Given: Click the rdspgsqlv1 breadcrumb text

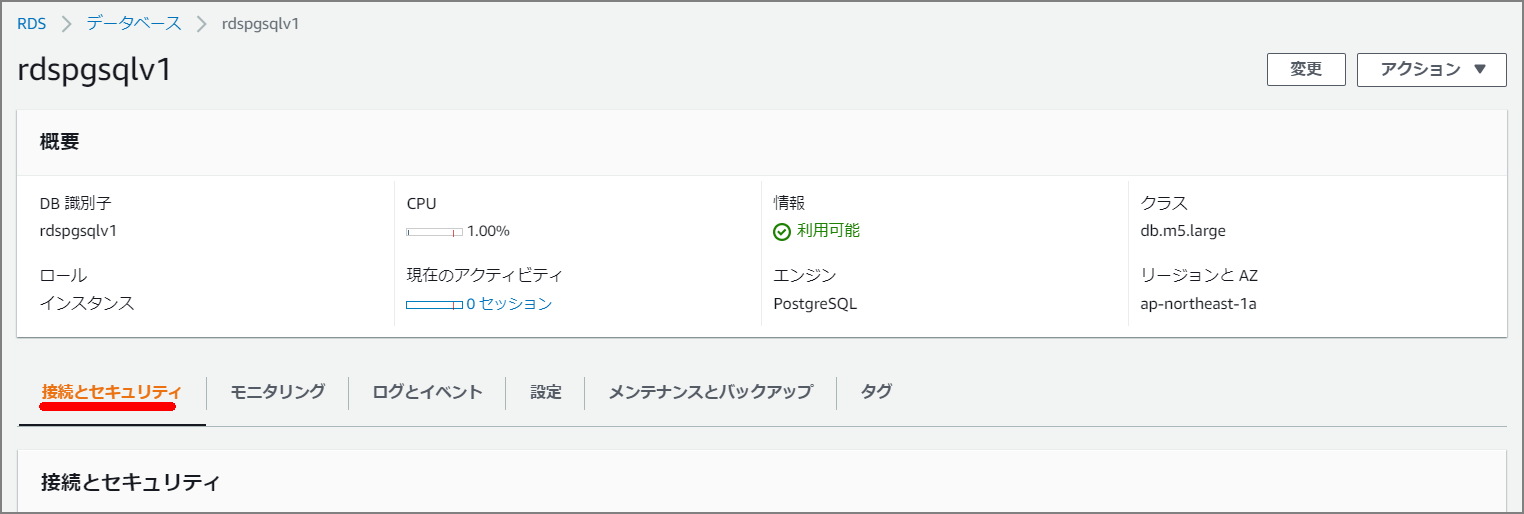Looking at the screenshot, I should tap(260, 24).
